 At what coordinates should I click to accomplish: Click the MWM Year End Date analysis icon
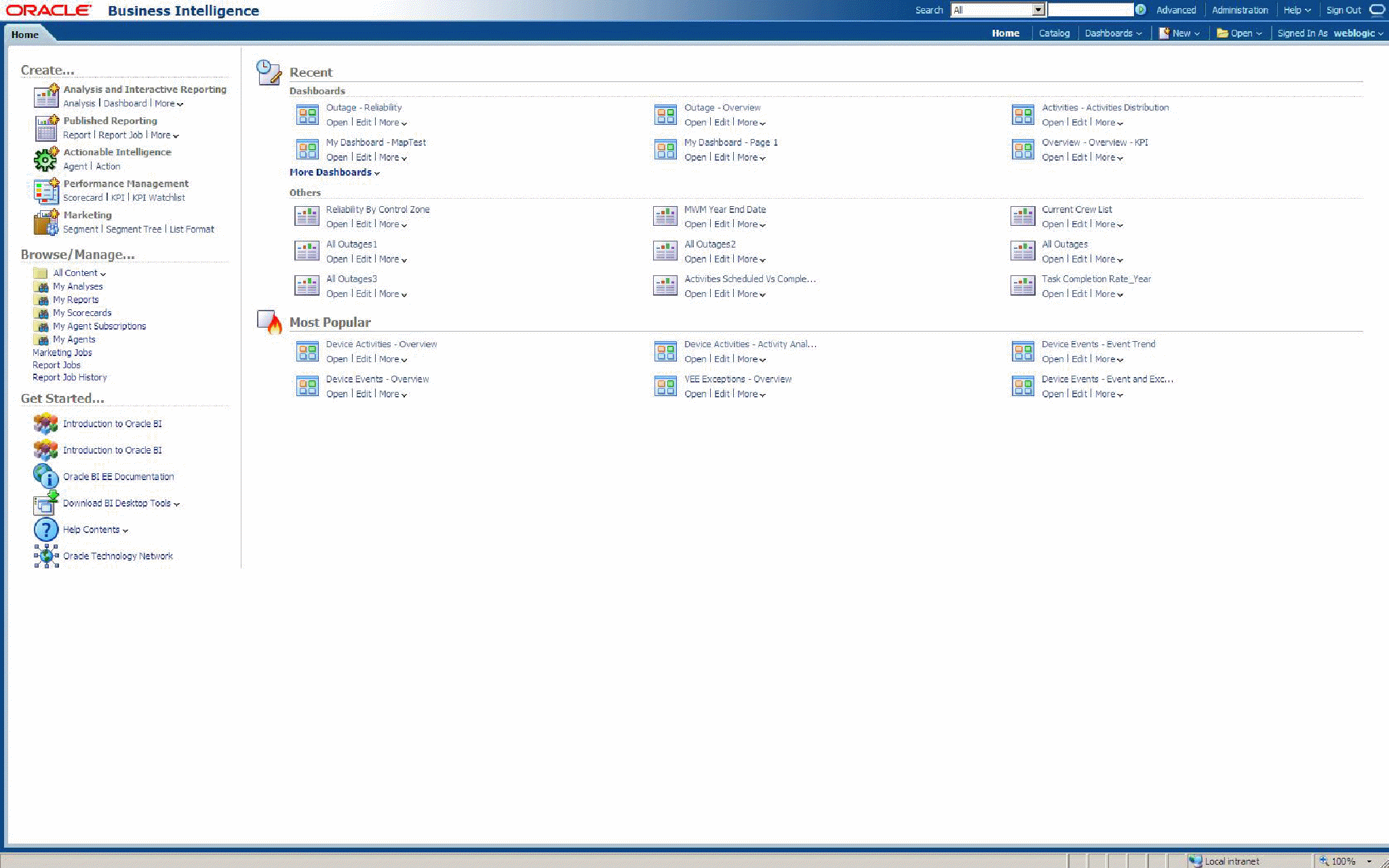coord(665,216)
